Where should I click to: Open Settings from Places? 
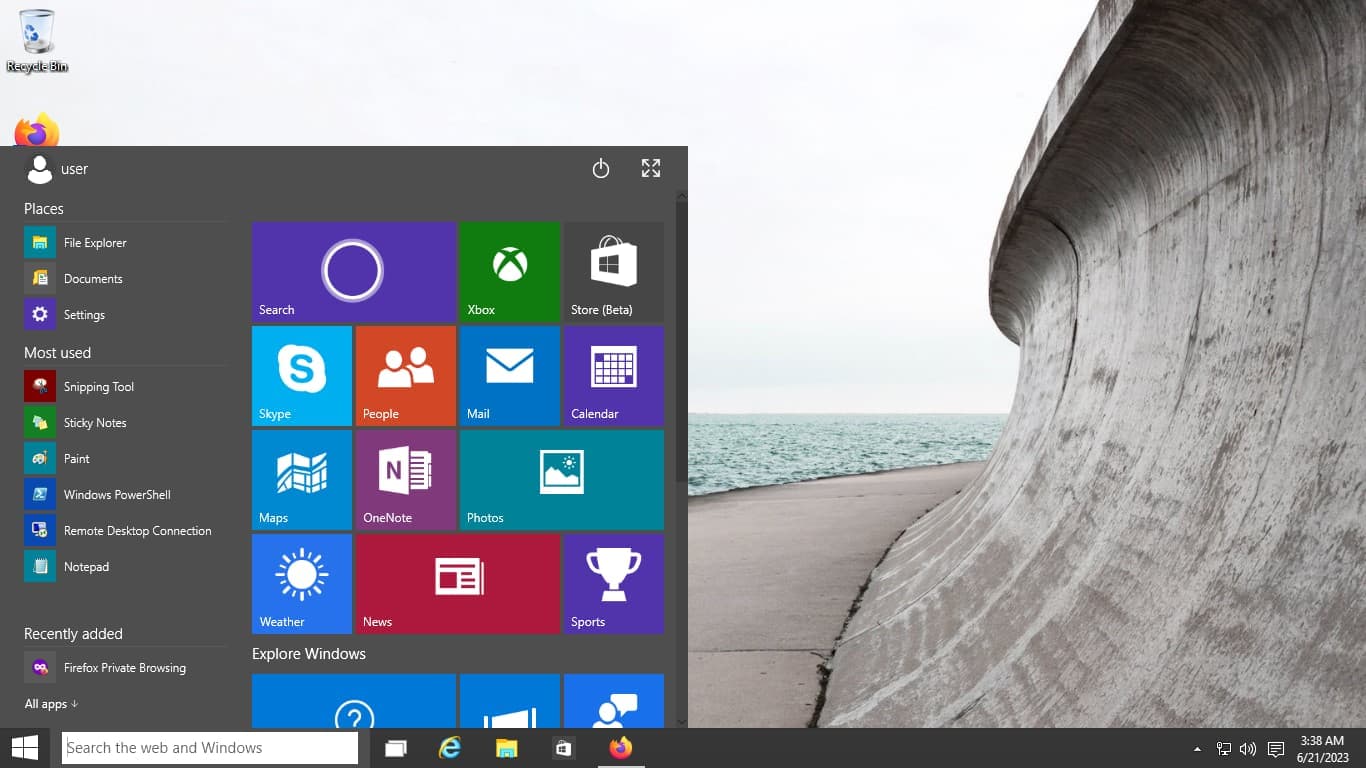126,315
